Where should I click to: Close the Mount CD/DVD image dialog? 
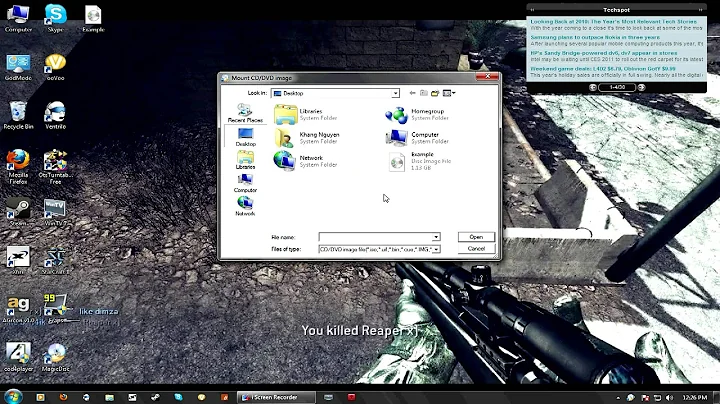[487, 77]
